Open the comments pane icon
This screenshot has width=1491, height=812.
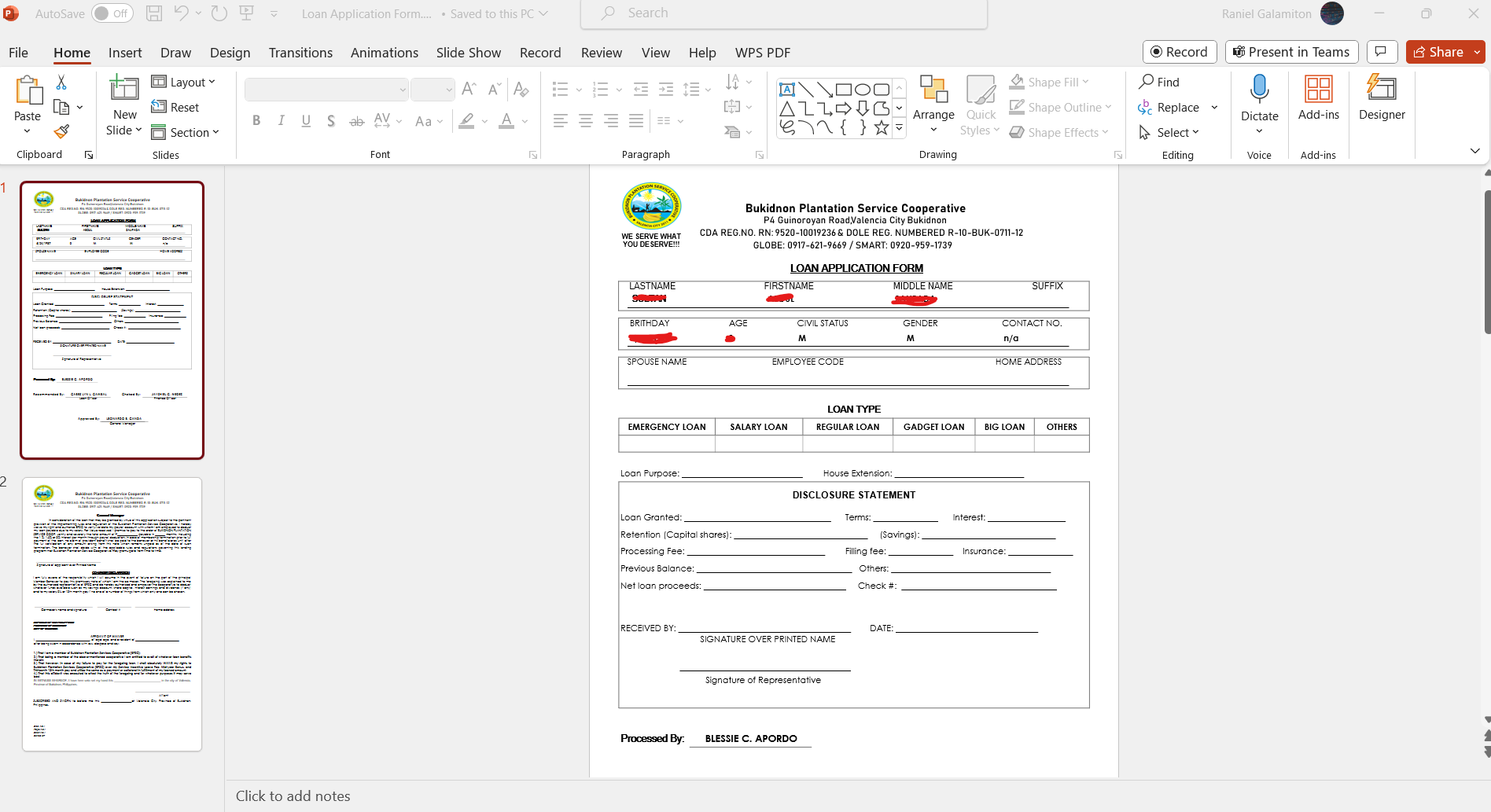click(1381, 52)
